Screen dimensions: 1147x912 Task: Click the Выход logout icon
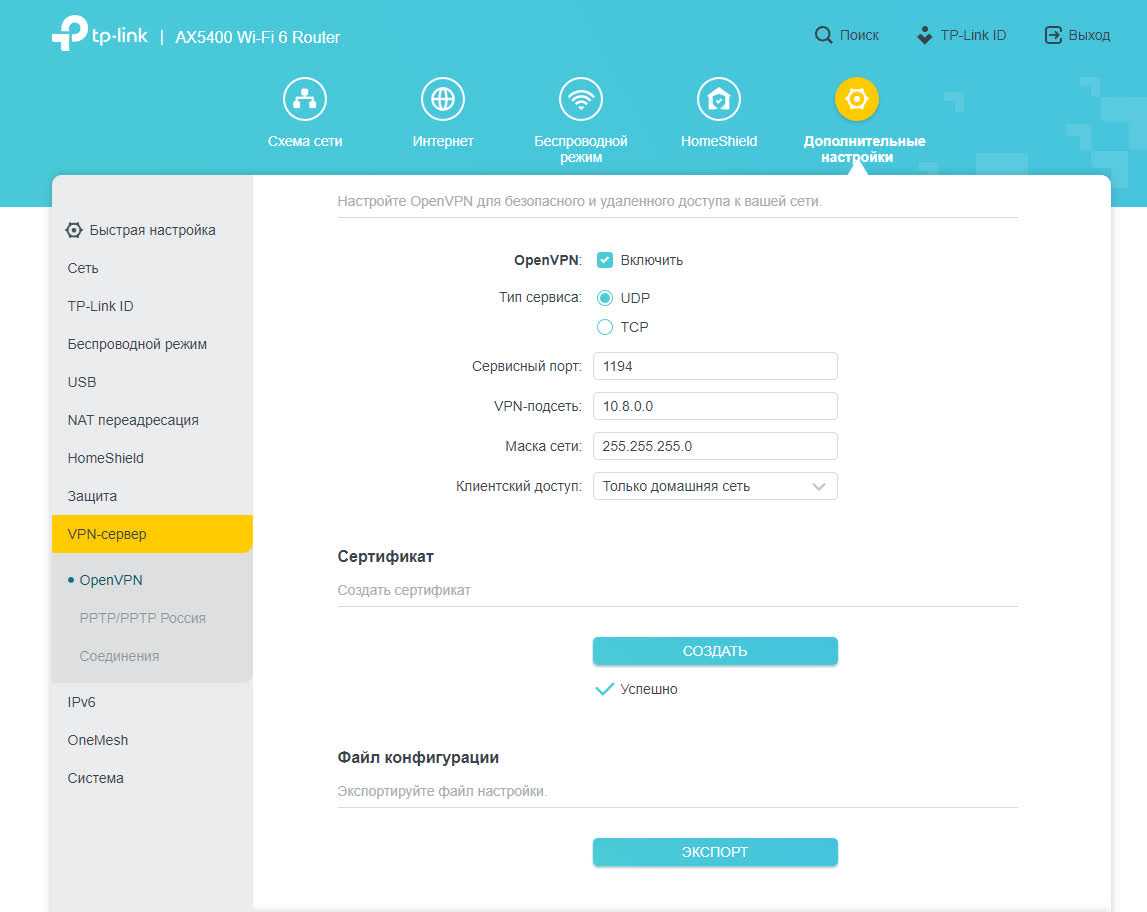[x=1053, y=35]
